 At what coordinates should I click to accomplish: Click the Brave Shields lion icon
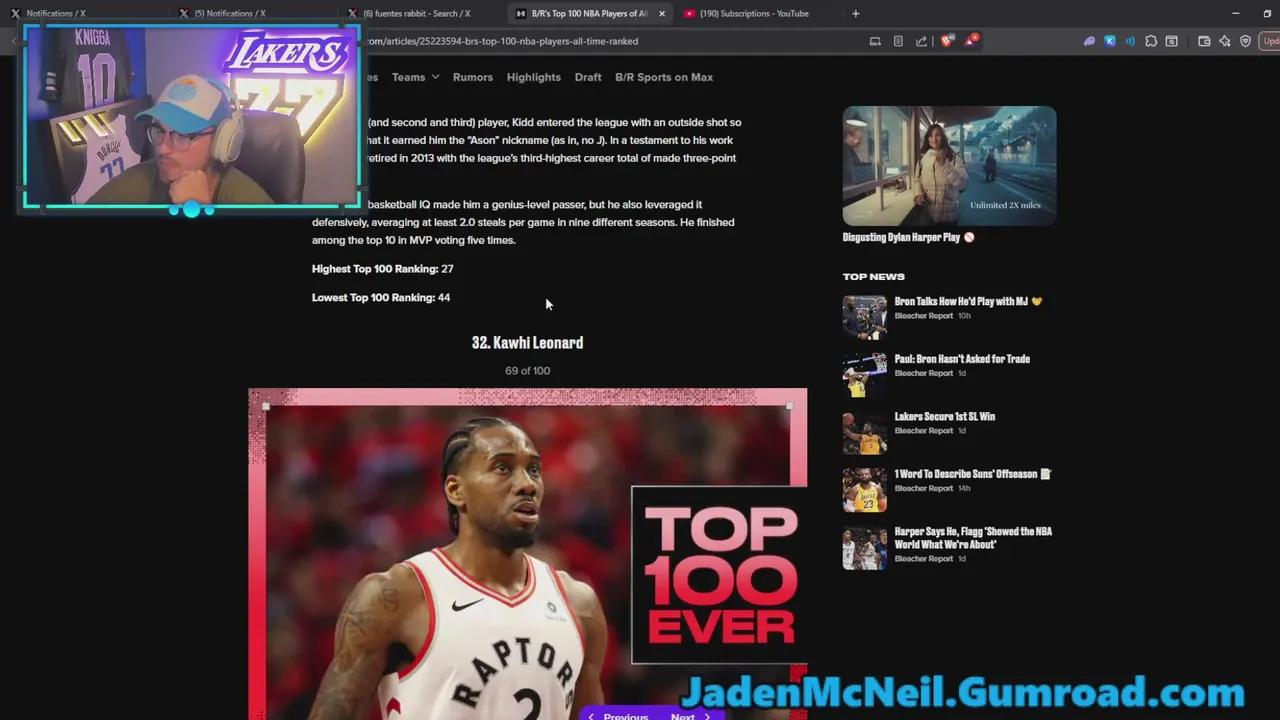[x=946, y=41]
